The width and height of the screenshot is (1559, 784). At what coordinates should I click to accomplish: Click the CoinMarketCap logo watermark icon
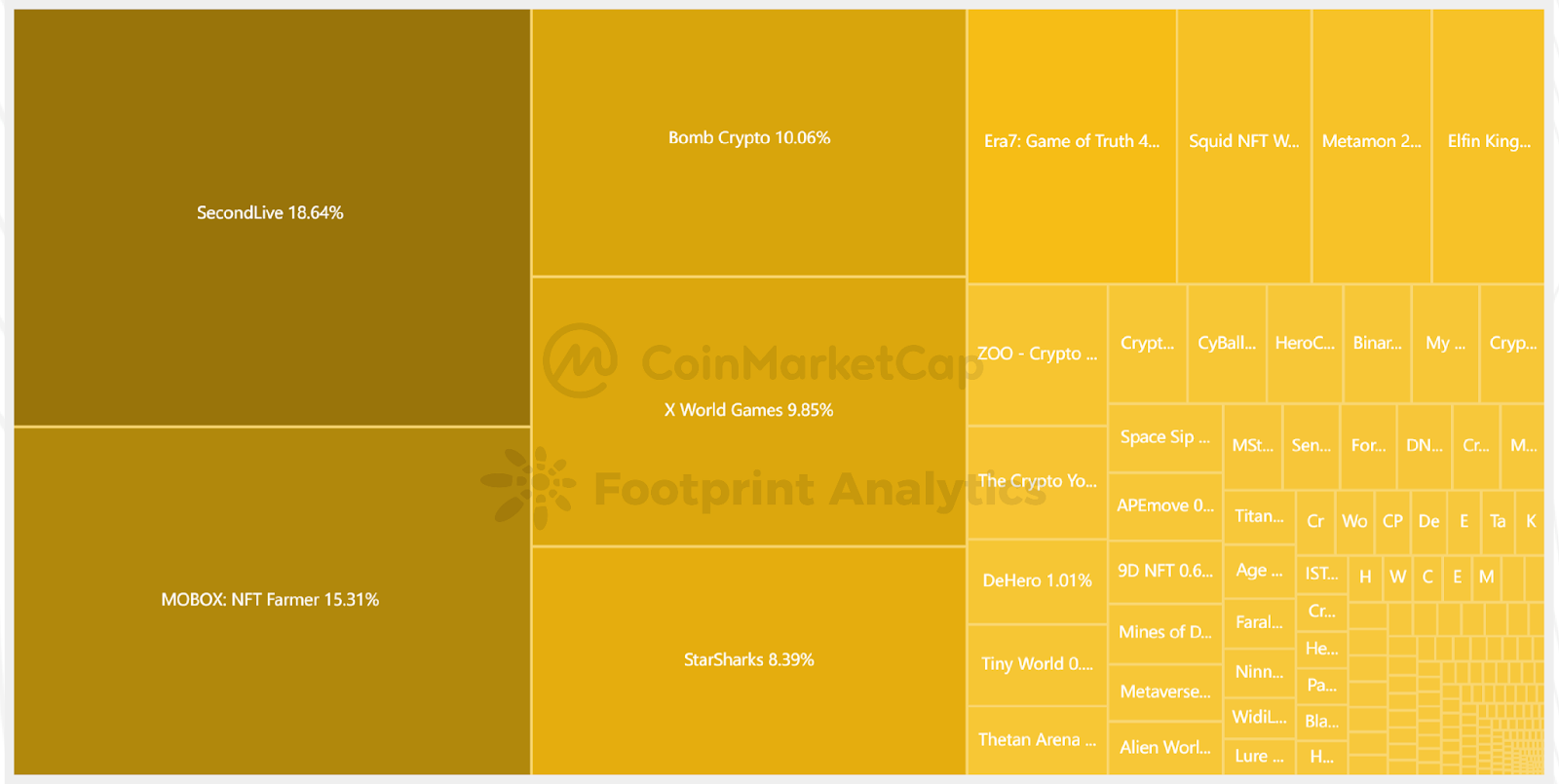click(x=580, y=360)
